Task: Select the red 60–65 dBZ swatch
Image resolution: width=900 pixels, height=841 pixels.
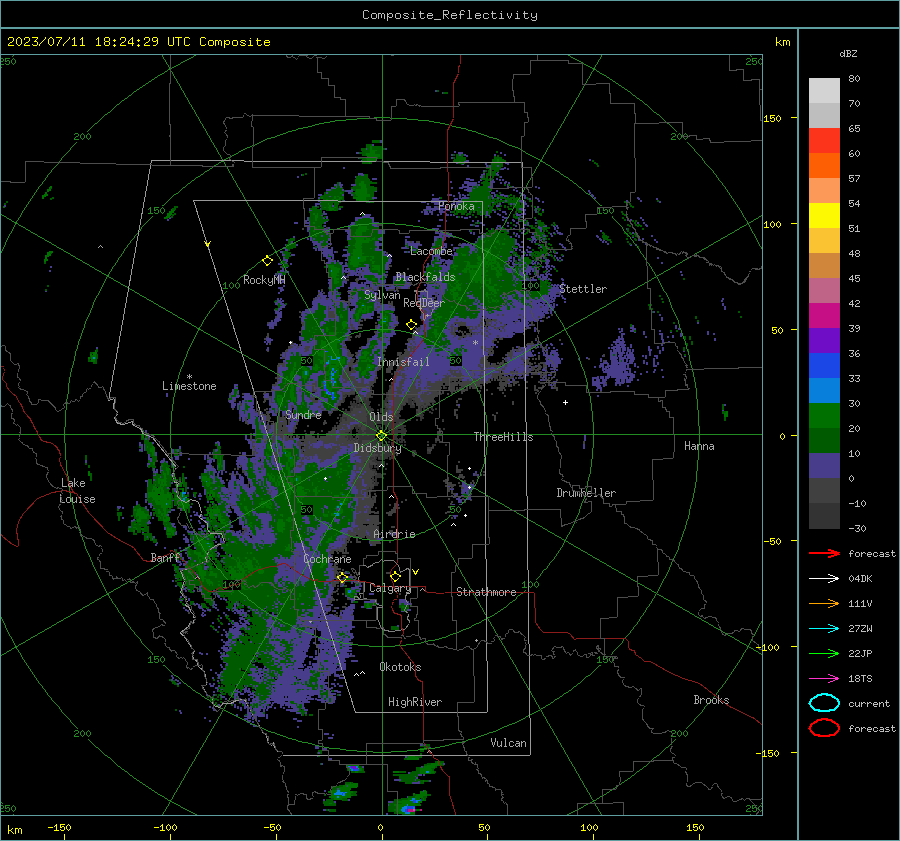Action: [x=824, y=141]
